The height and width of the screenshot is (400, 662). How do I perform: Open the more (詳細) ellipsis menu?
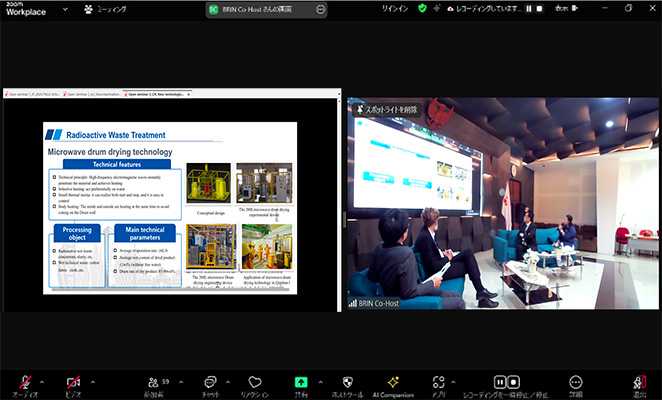(x=575, y=382)
